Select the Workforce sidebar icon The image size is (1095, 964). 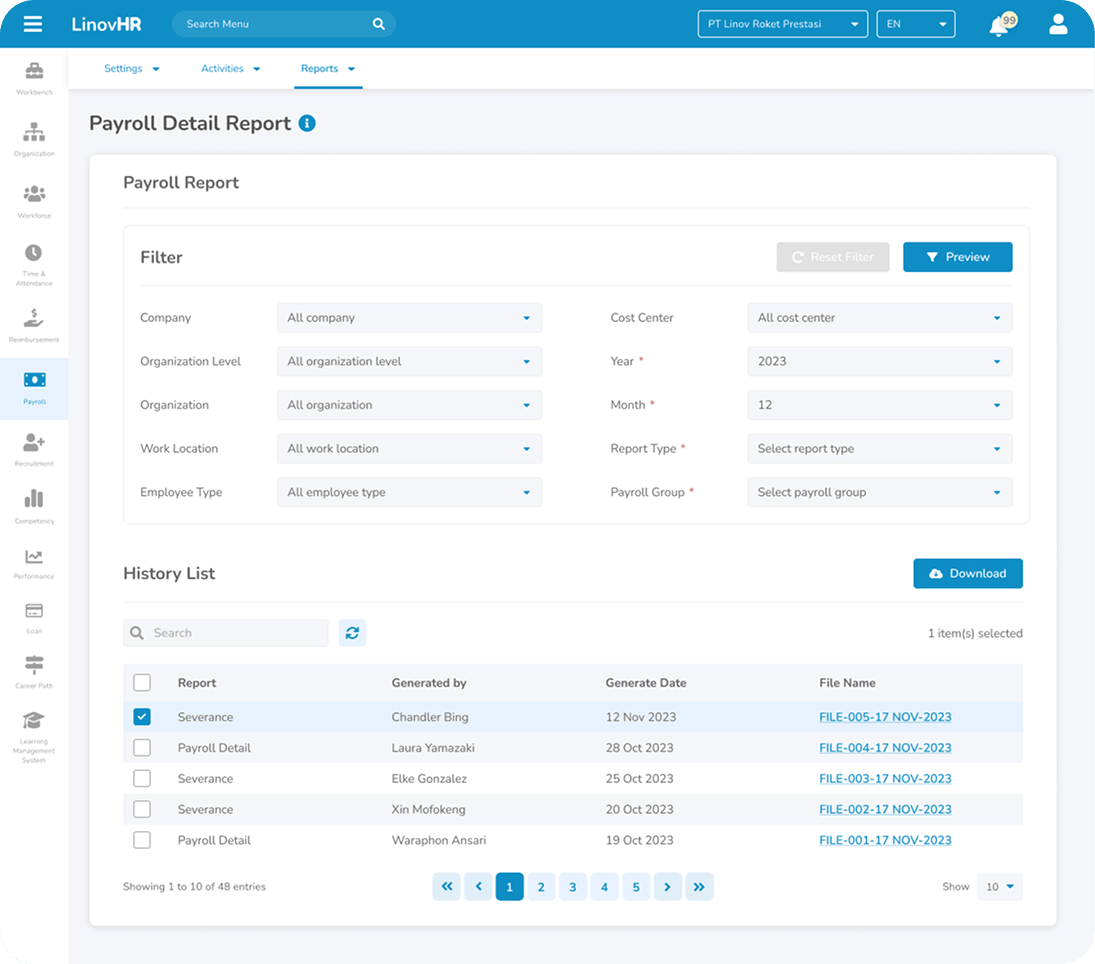pos(34,195)
